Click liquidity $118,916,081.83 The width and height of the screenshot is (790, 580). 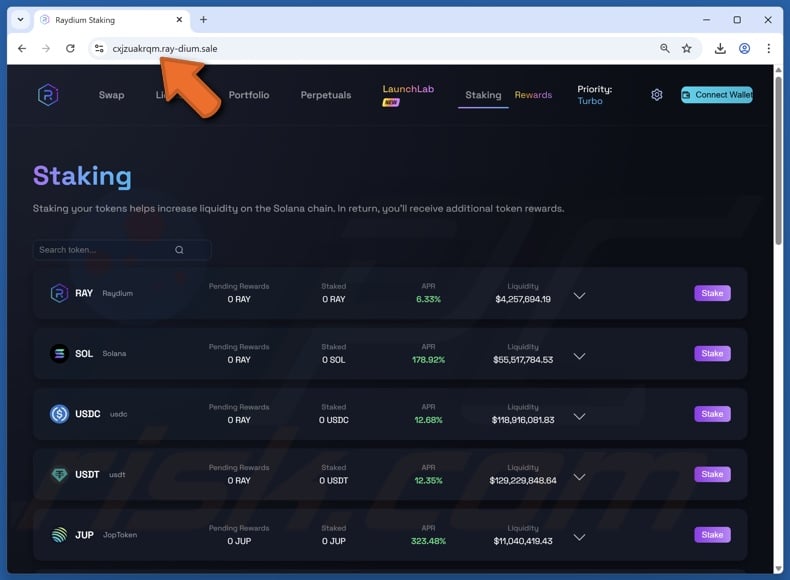(523, 420)
